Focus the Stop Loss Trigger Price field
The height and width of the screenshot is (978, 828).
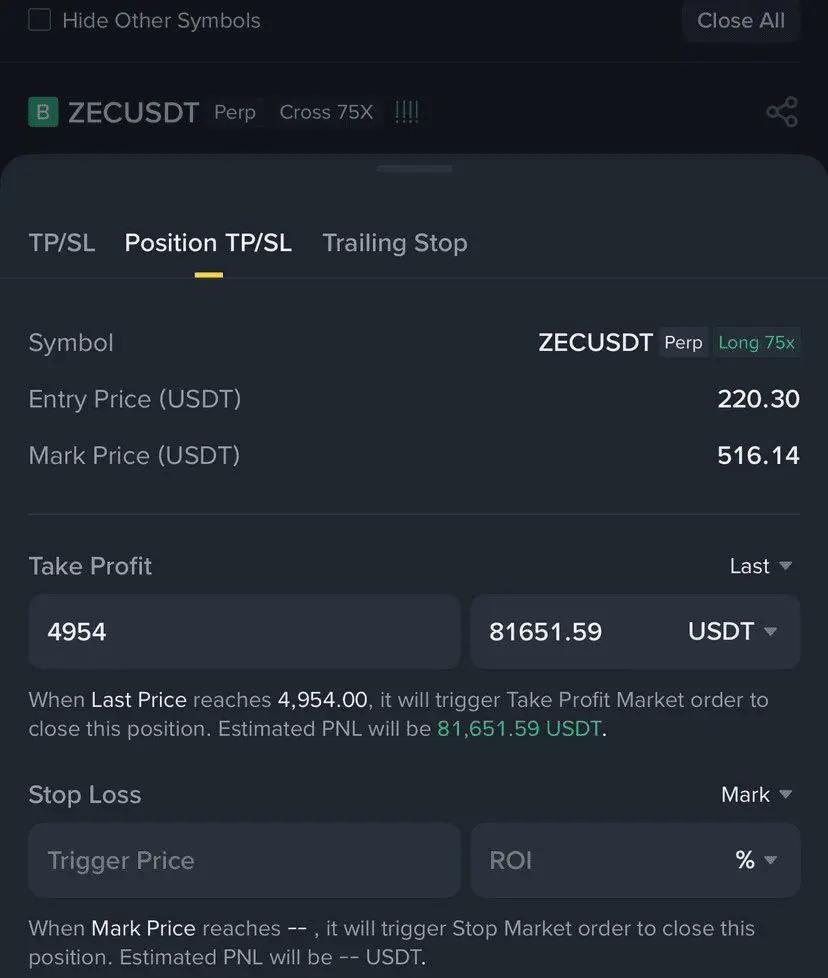pos(244,860)
